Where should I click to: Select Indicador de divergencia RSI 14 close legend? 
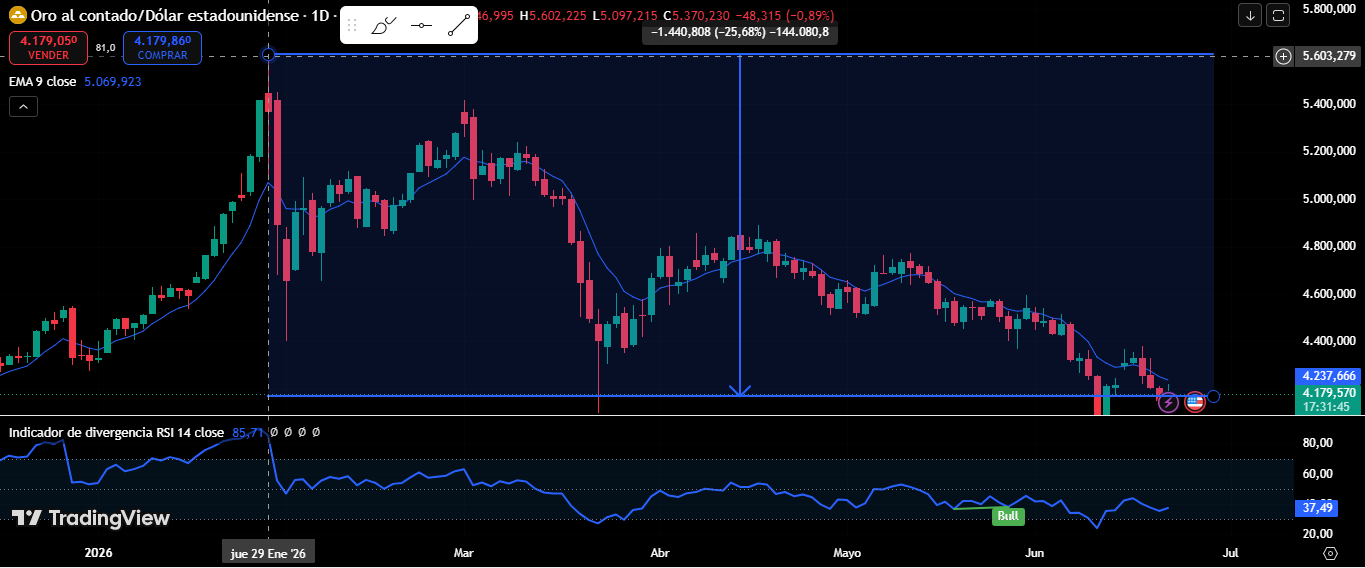tap(116, 432)
